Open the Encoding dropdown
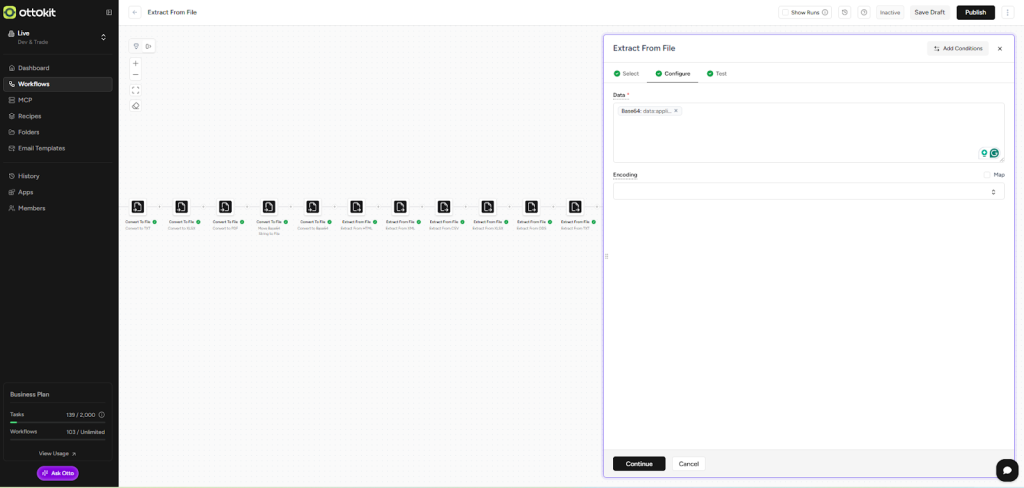 tap(808, 191)
